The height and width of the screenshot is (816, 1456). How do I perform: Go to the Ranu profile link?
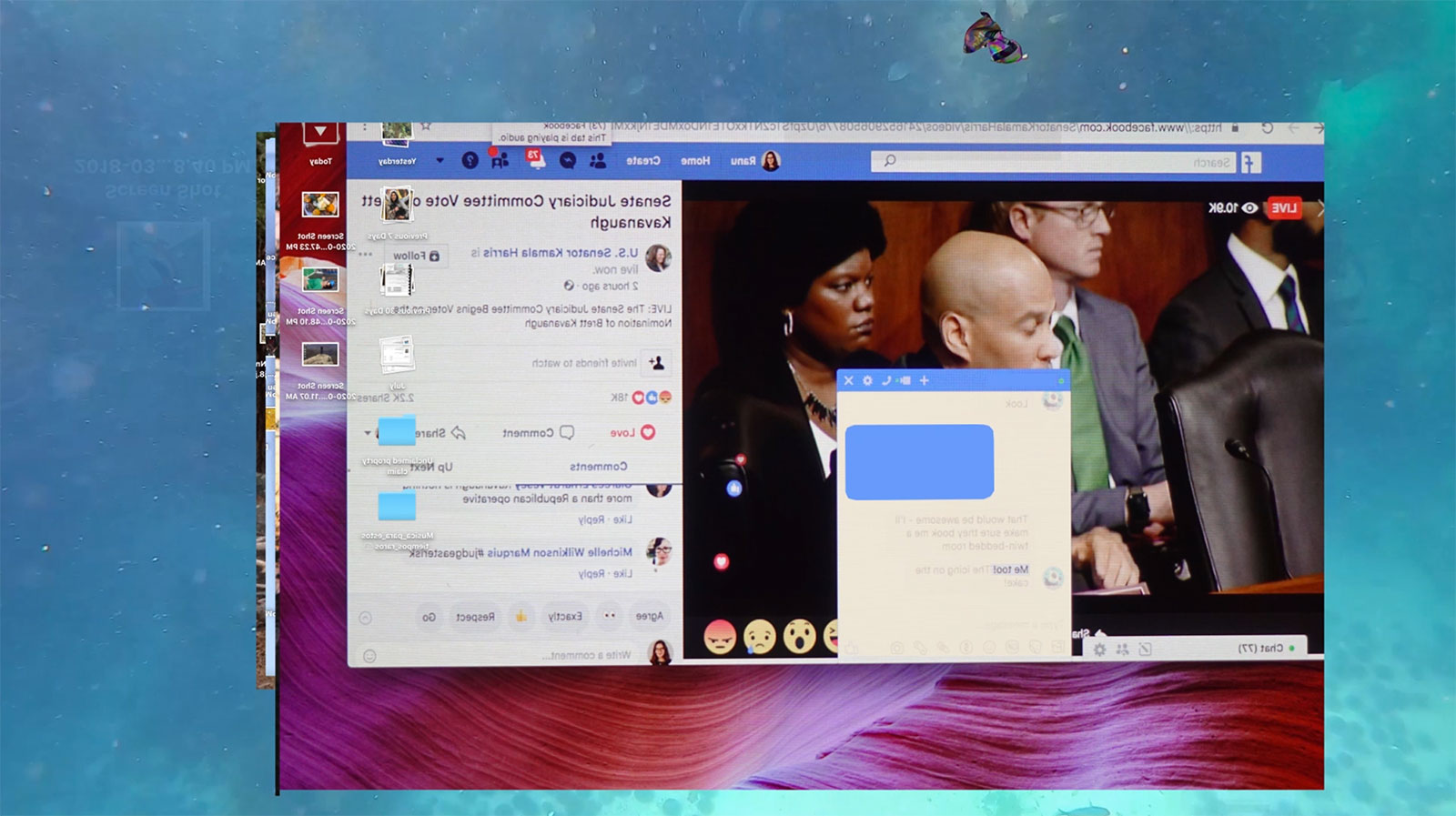click(x=743, y=161)
